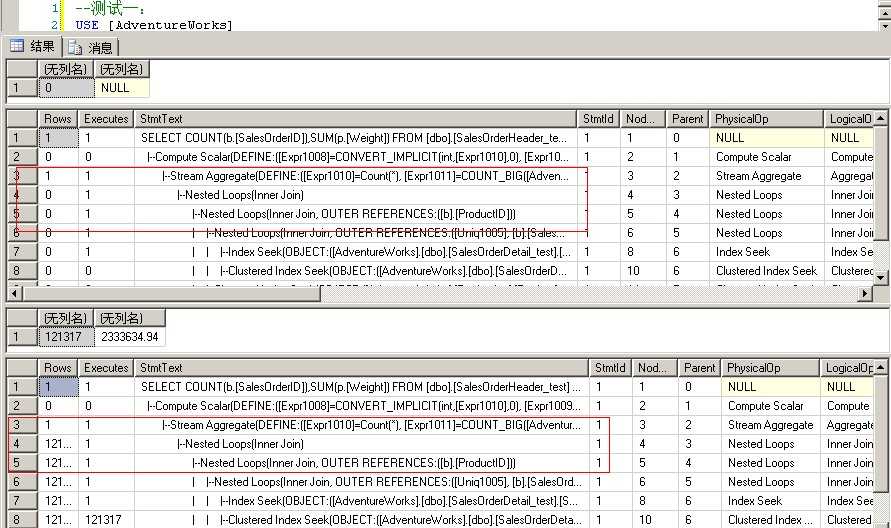Click the horizontal scrollbar thumb
The height and width of the screenshot is (528, 891).
(x=172, y=294)
